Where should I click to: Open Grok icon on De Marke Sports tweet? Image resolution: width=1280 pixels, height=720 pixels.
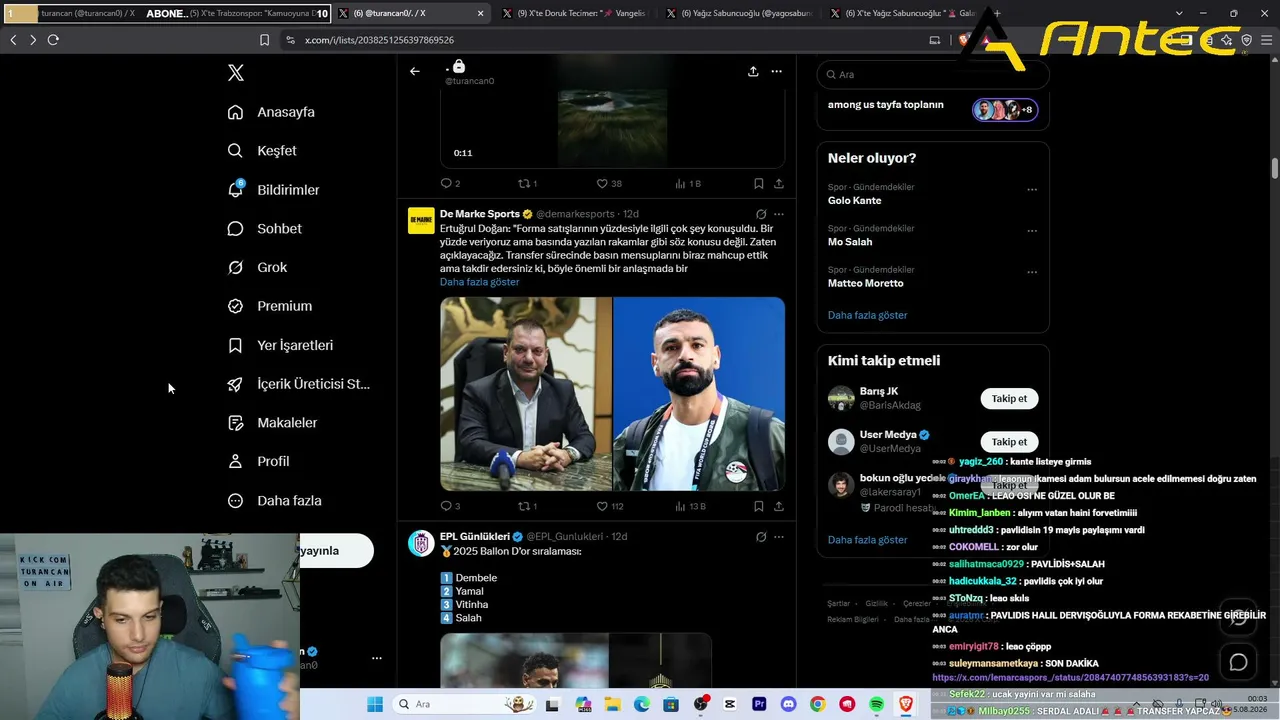tap(761, 214)
